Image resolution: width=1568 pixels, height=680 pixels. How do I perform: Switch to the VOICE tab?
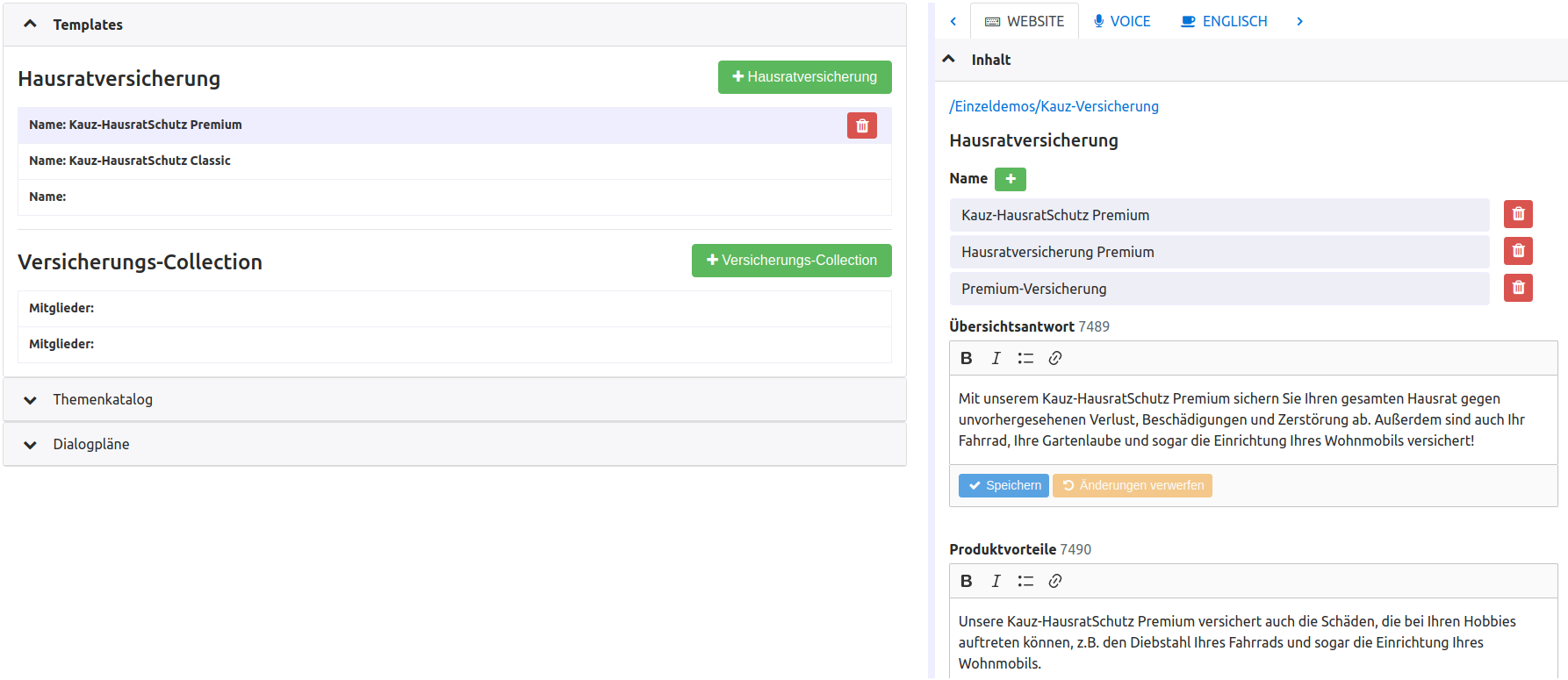(x=1122, y=21)
